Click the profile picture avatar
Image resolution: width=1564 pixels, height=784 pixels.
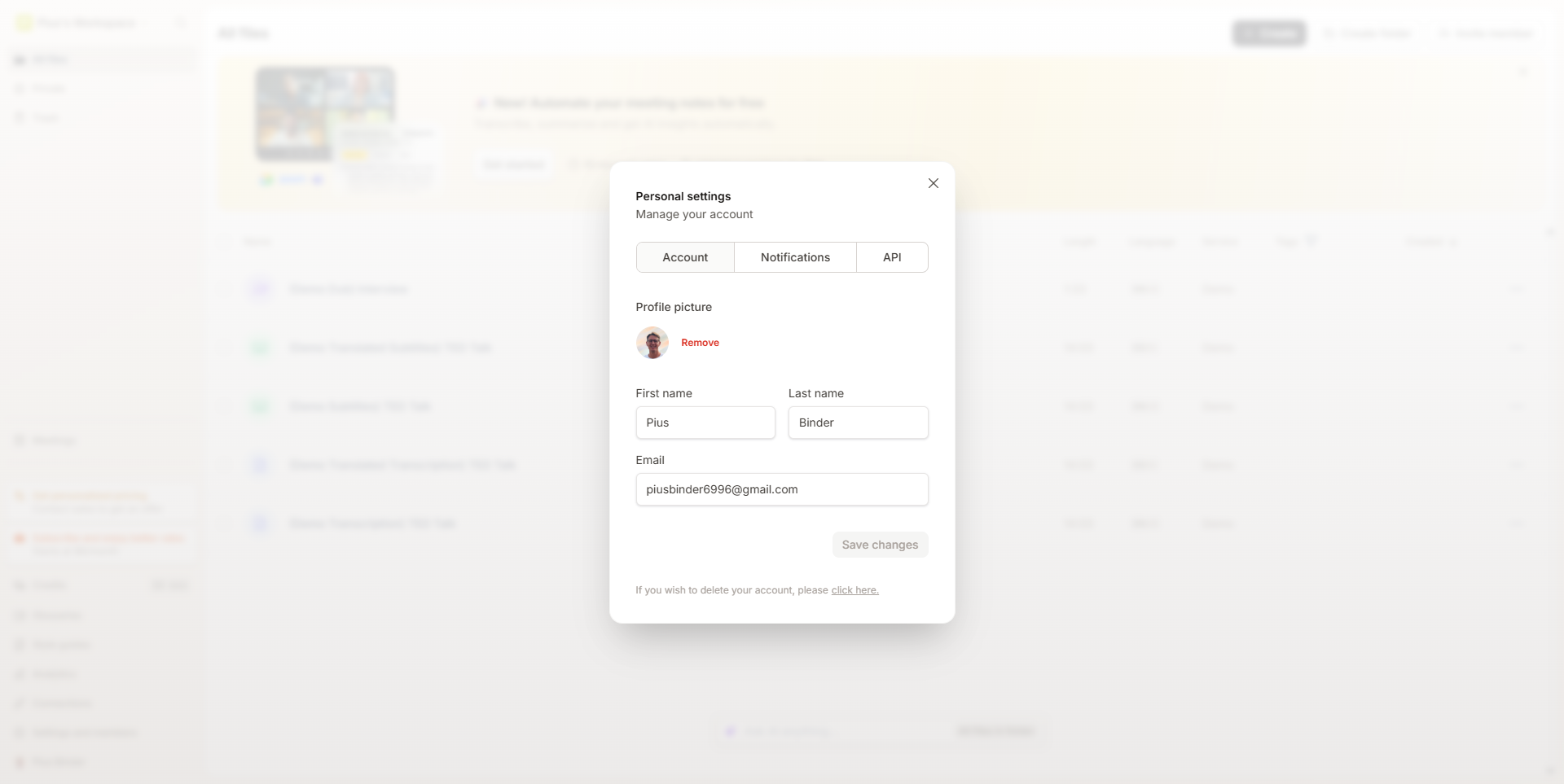(652, 343)
